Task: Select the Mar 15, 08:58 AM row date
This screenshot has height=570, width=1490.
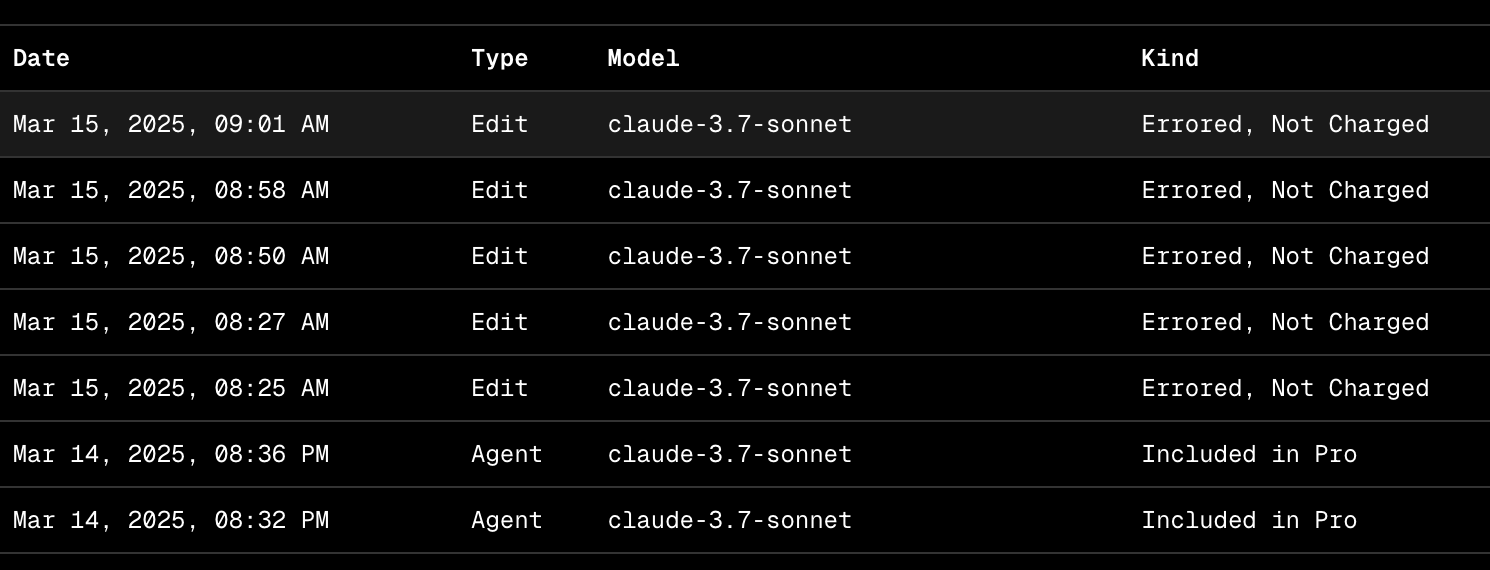Action: [x=171, y=190]
